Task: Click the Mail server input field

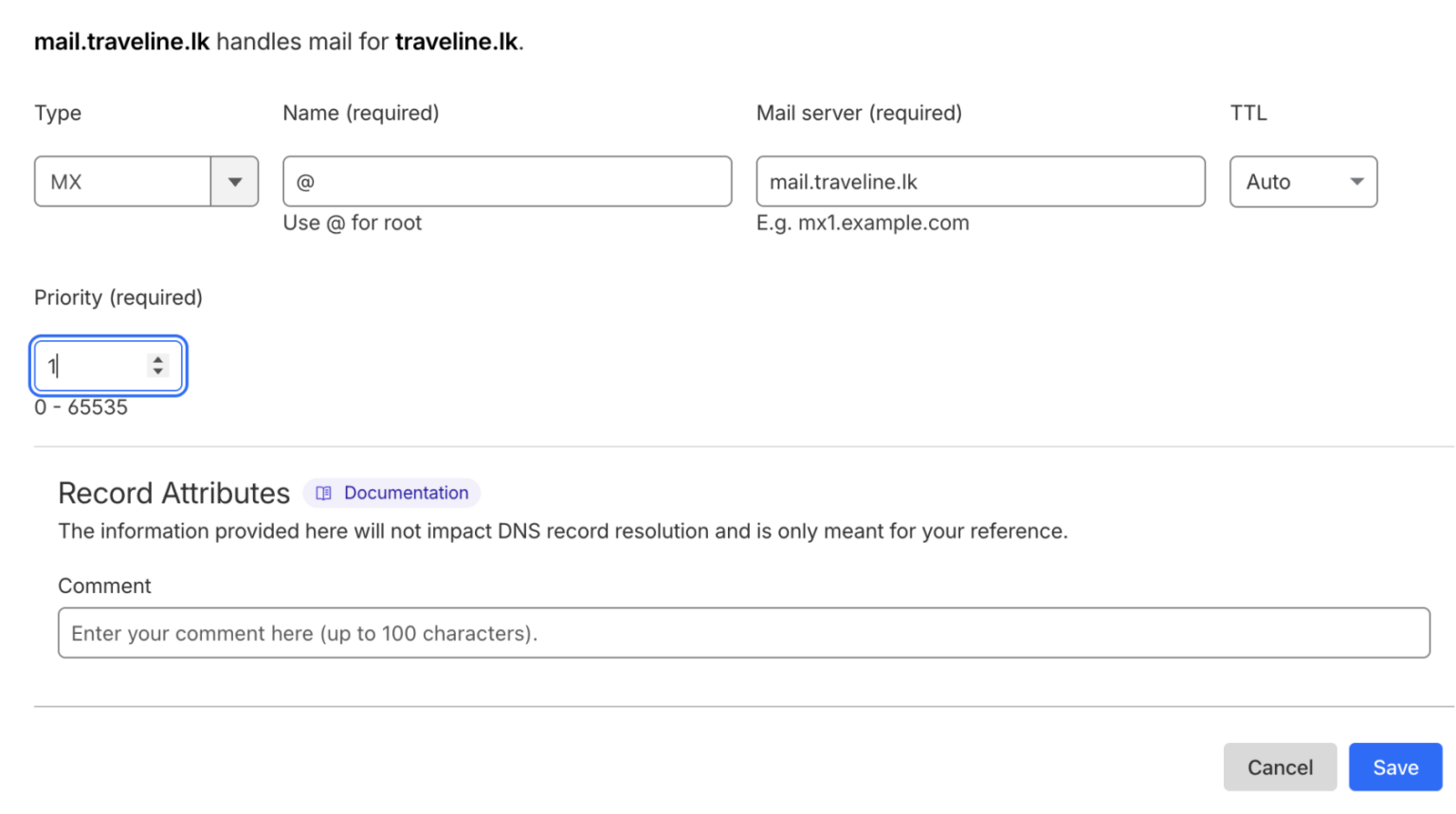Action: 980,182
